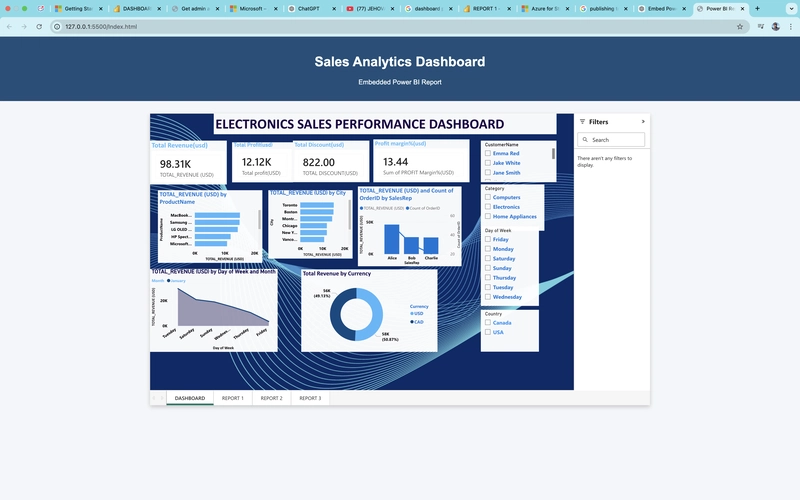
Task: Click the Embedded Power BI Report subtitle
Action: (400, 82)
